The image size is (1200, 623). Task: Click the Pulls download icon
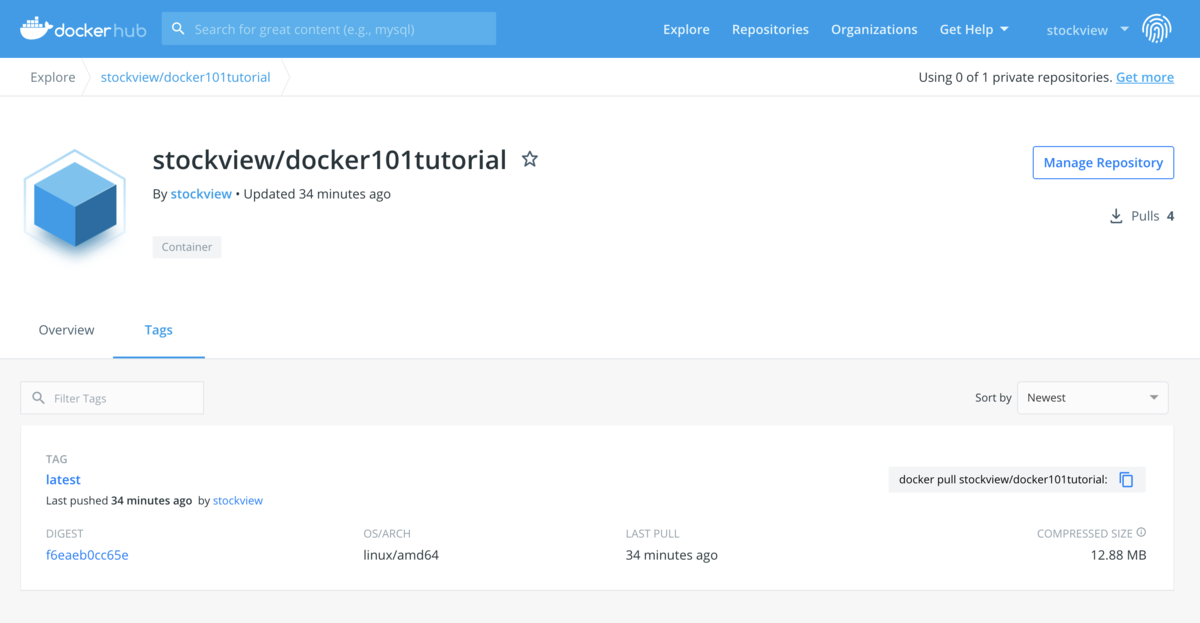coord(1116,216)
